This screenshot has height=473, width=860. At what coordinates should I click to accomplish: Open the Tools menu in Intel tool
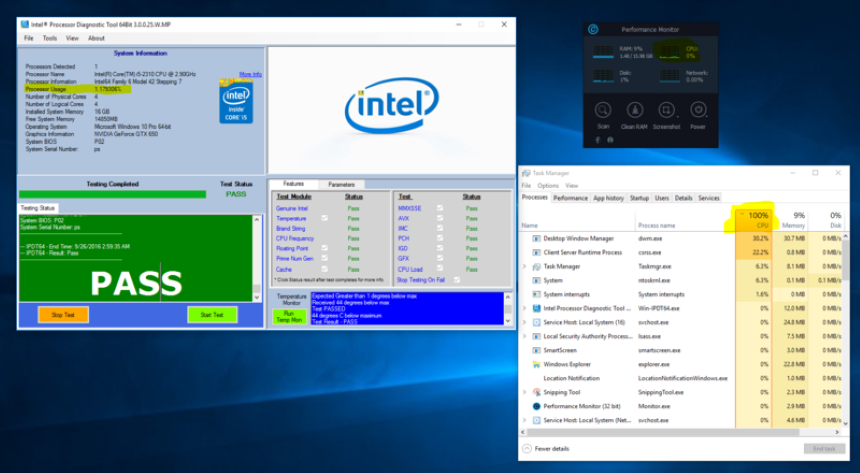[50, 38]
